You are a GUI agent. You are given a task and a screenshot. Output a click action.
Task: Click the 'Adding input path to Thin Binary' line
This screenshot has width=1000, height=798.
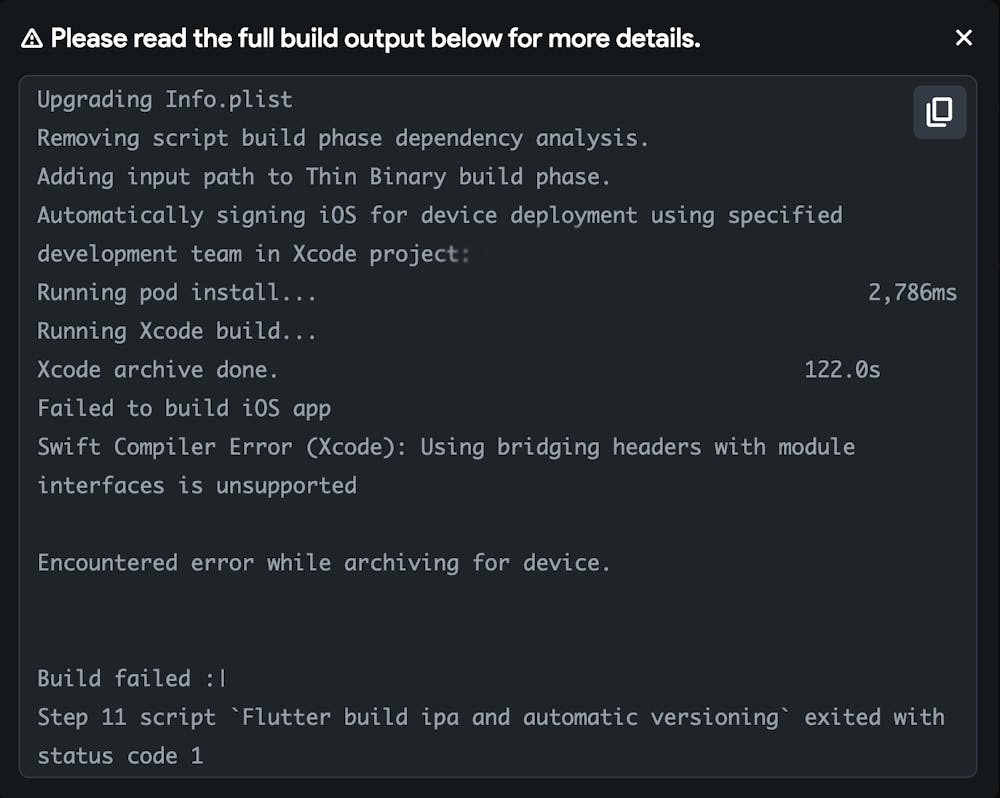click(323, 177)
